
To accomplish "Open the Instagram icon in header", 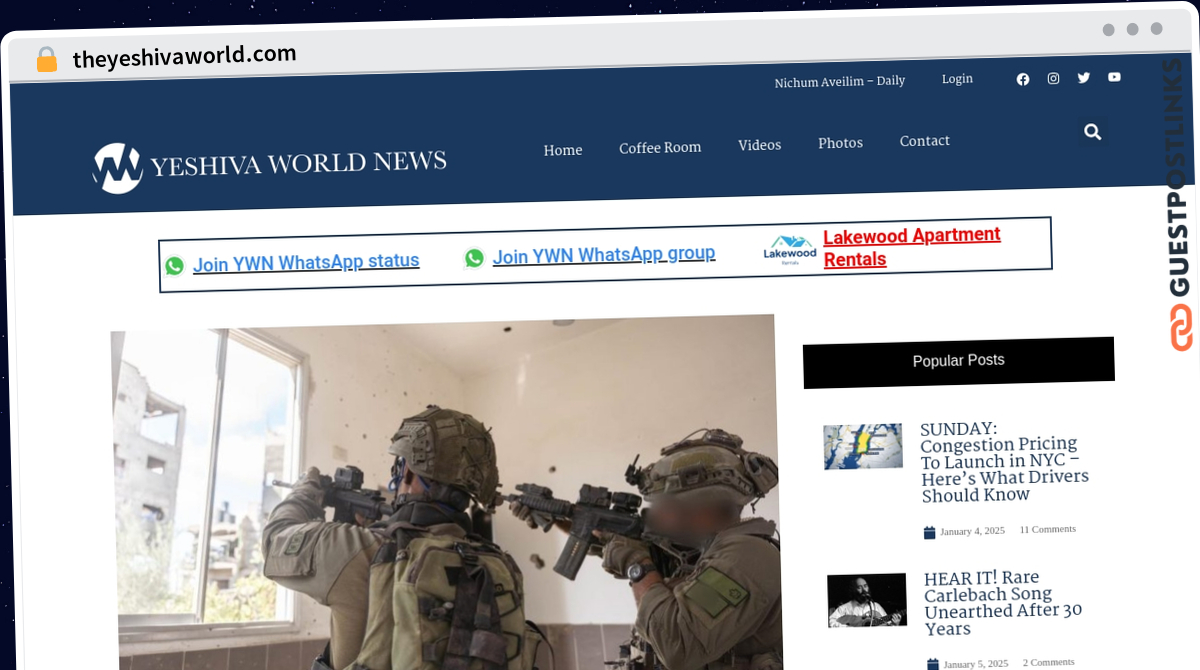I will click(x=1053, y=79).
